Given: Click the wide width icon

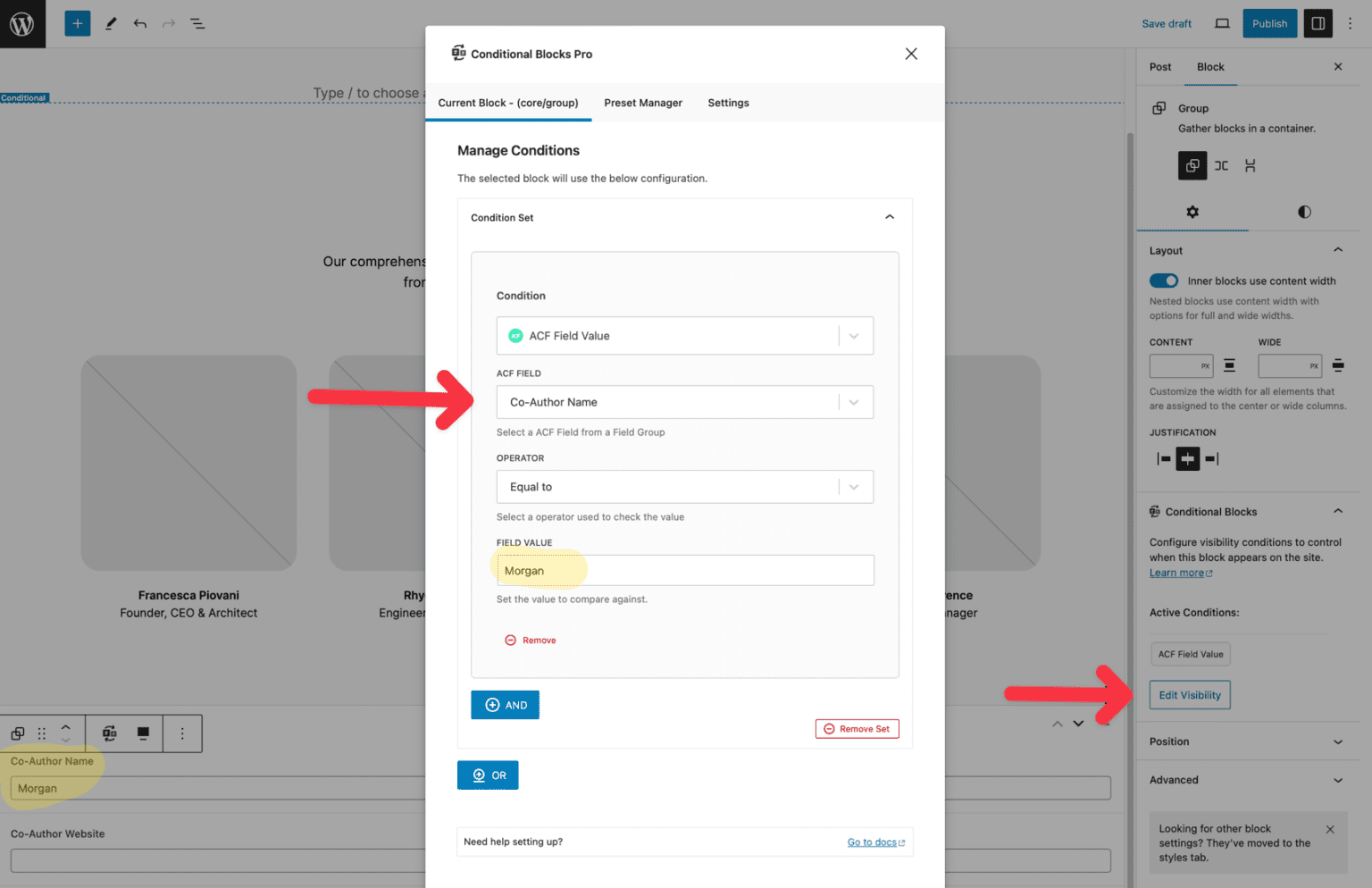Looking at the screenshot, I should (x=1338, y=365).
